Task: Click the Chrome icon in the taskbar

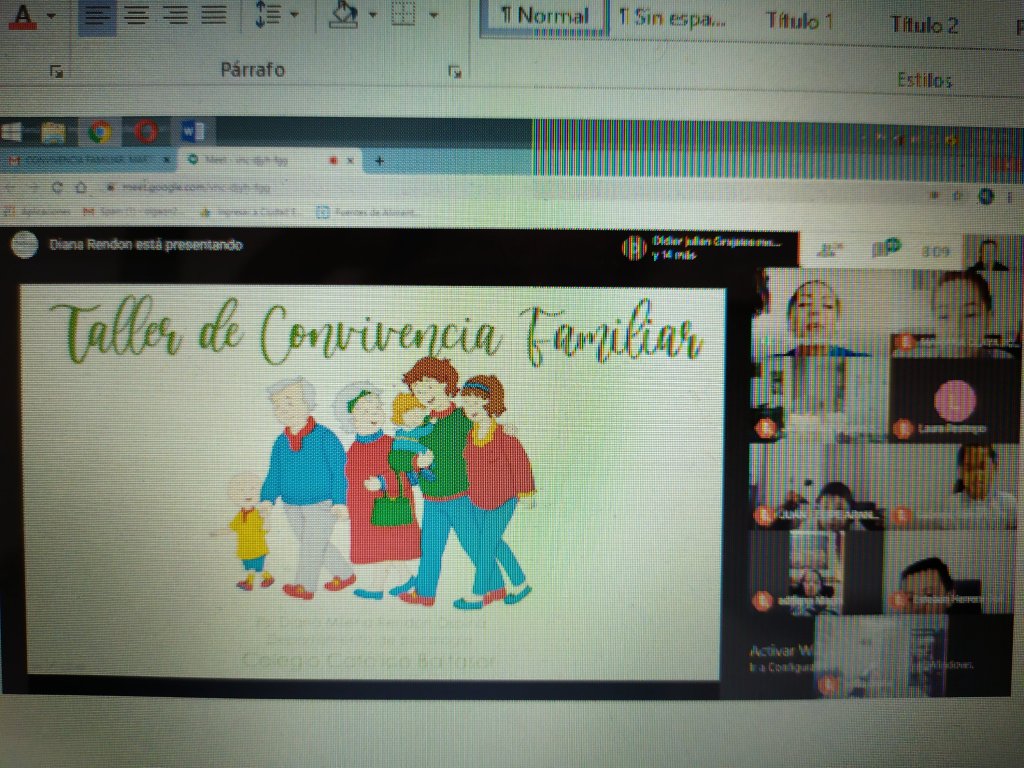Action: click(x=99, y=131)
